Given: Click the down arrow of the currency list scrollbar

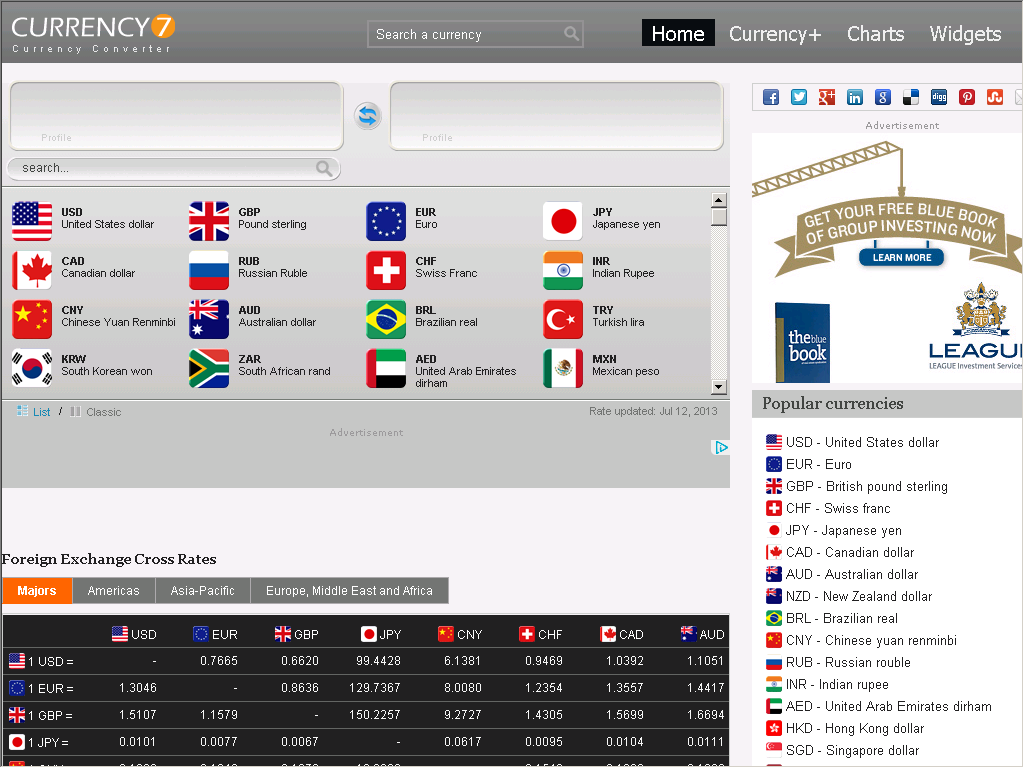Looking at the screenshot, I should [718, 387].
